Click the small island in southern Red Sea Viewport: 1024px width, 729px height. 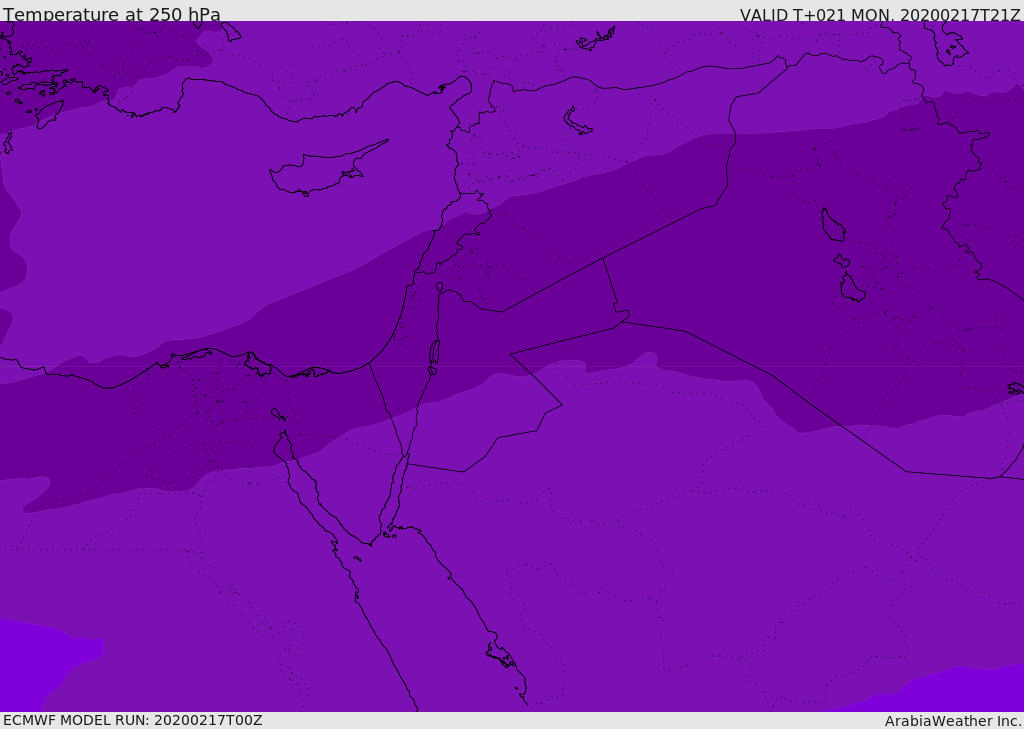pos(500,656)
